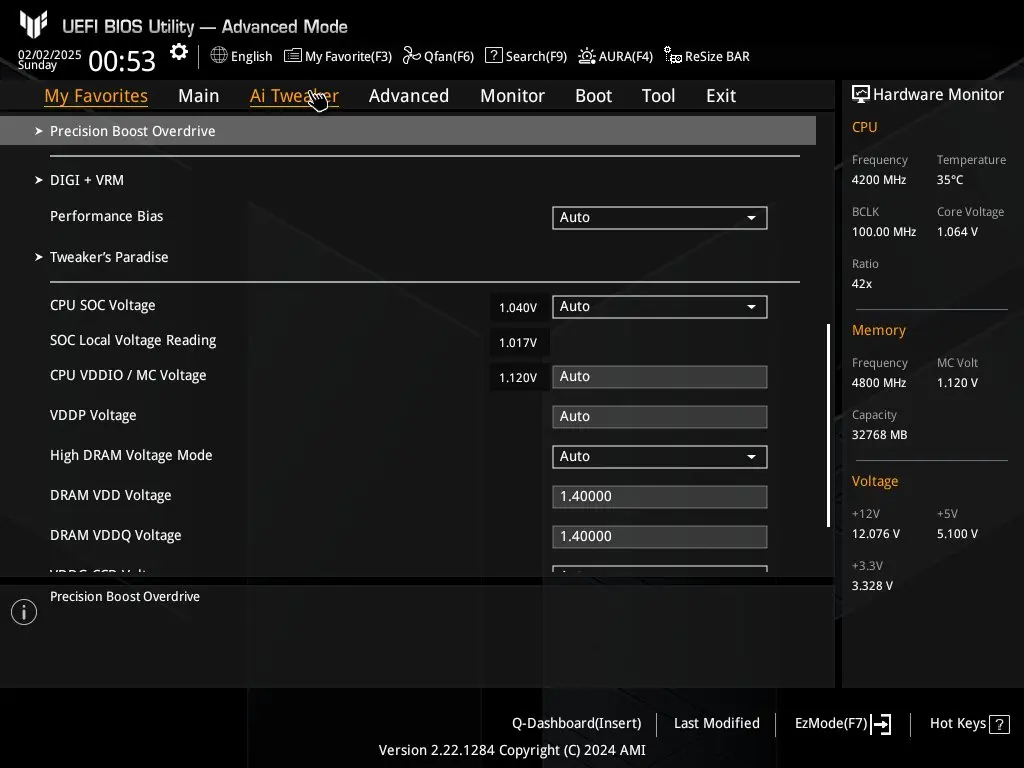Click Last Modified button

coord(716,723)
